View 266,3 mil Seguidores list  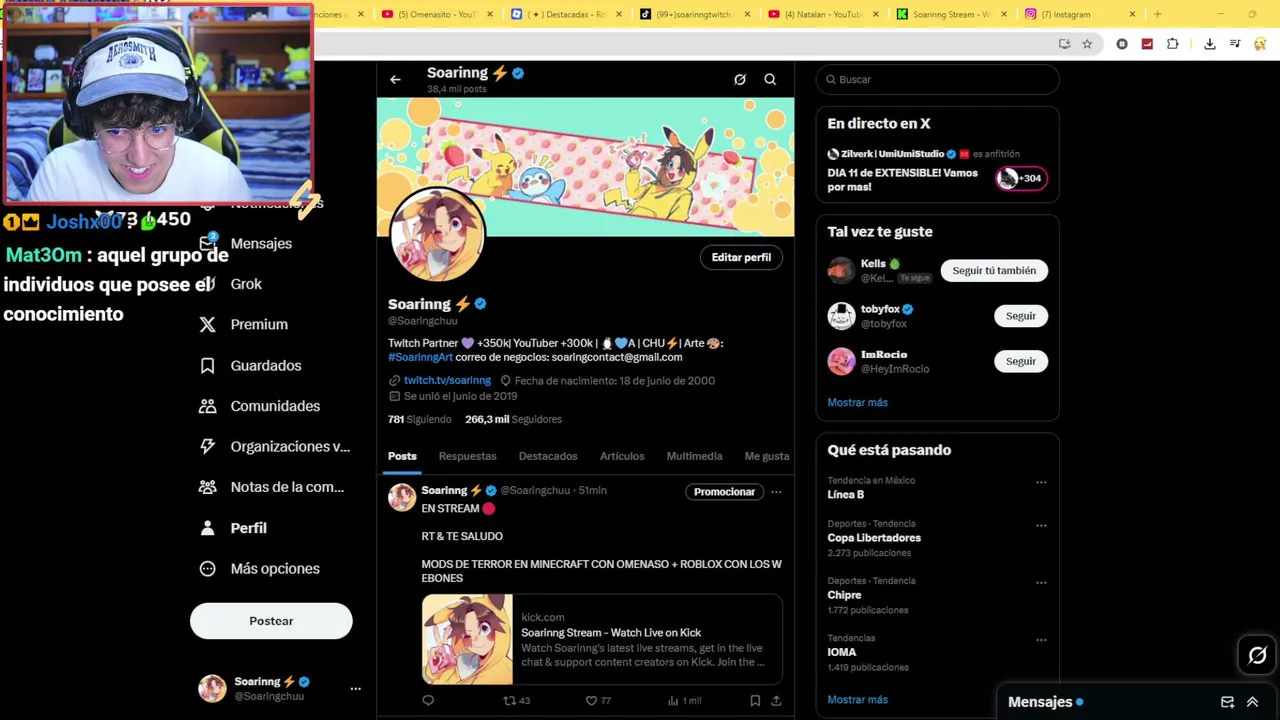pos(513,419)
